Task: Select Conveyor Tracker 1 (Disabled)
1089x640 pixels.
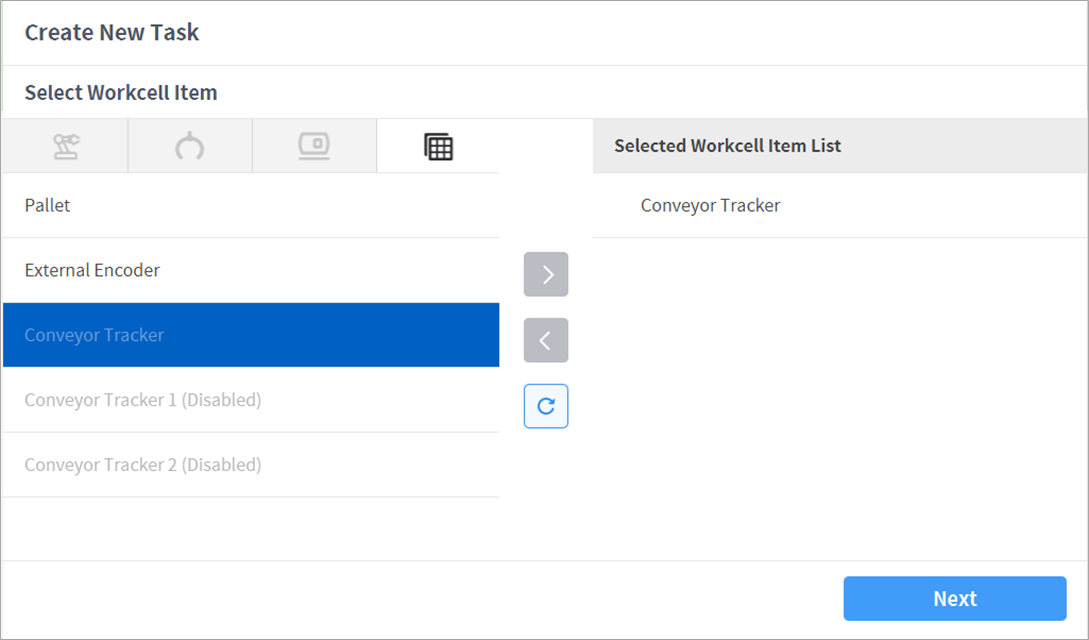Action: coord(250,400)
